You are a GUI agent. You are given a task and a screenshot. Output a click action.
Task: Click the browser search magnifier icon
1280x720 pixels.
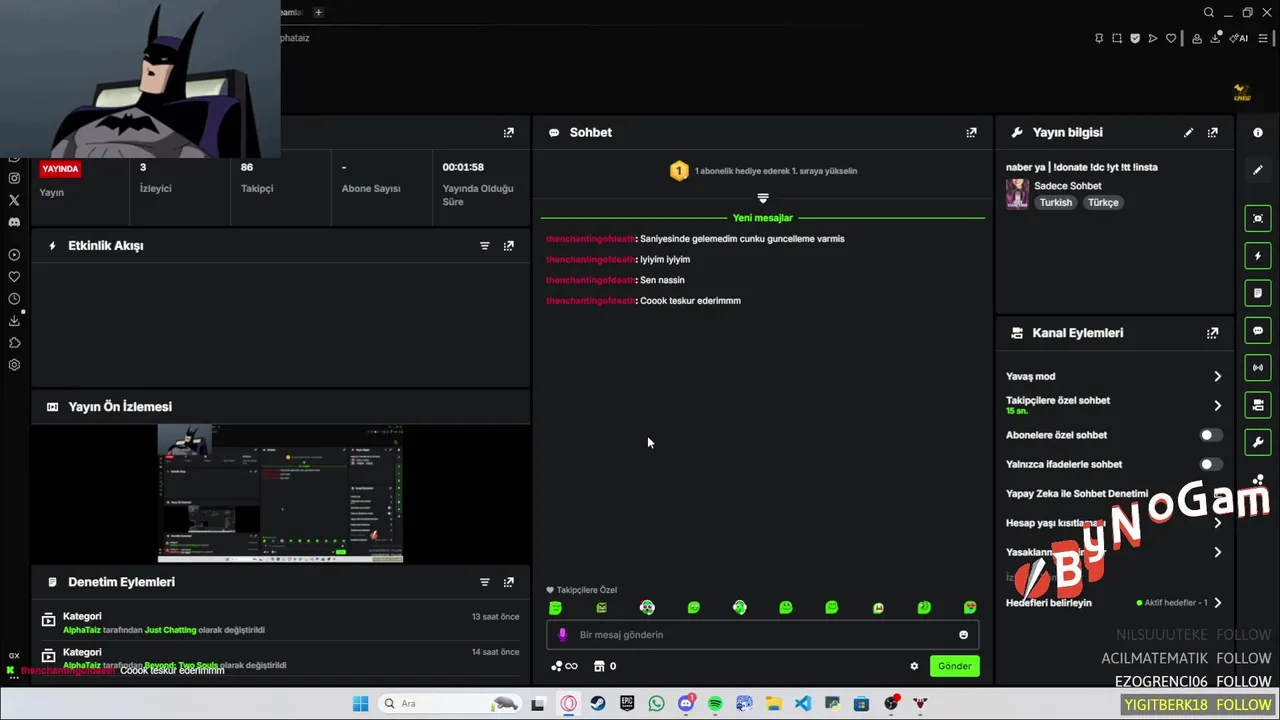coord(1209,13)
